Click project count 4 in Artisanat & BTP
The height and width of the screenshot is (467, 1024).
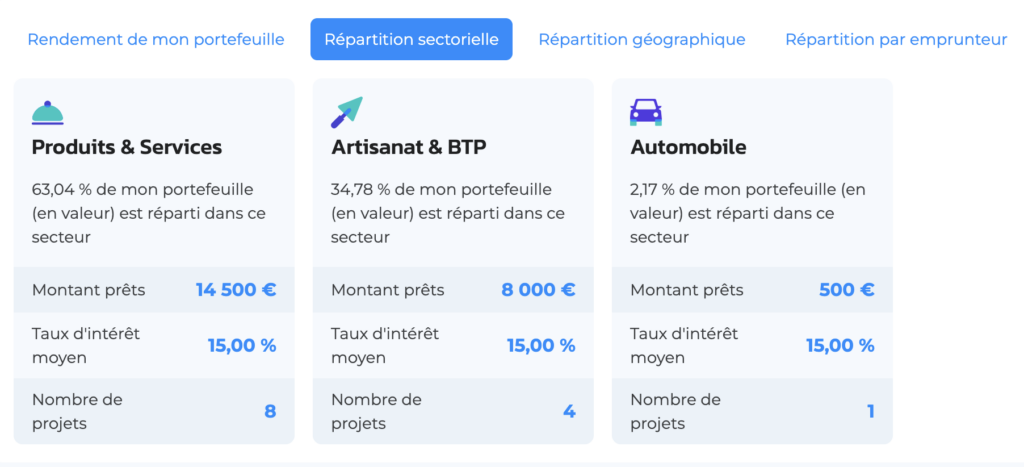[569, 411]
